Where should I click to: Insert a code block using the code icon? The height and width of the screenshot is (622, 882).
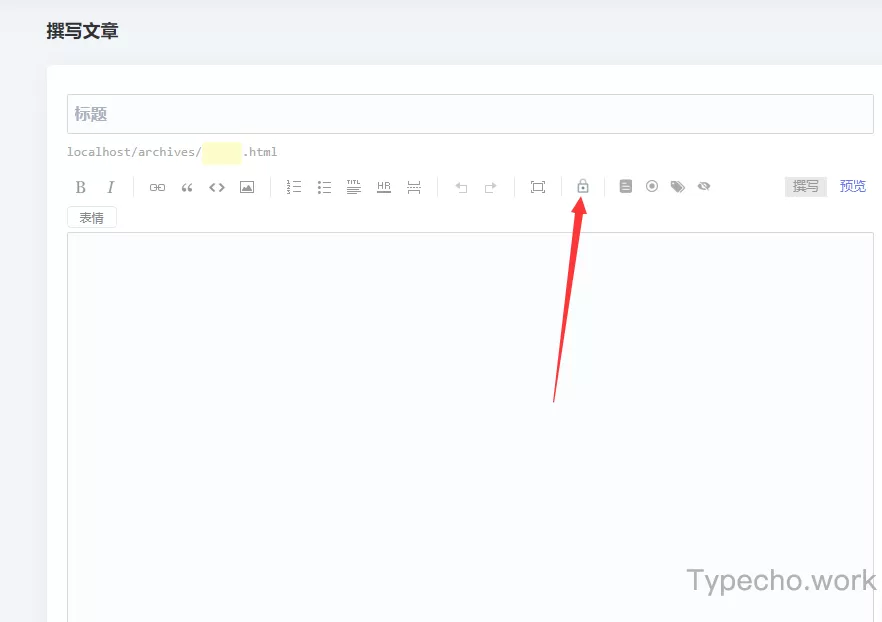(217, 187)
